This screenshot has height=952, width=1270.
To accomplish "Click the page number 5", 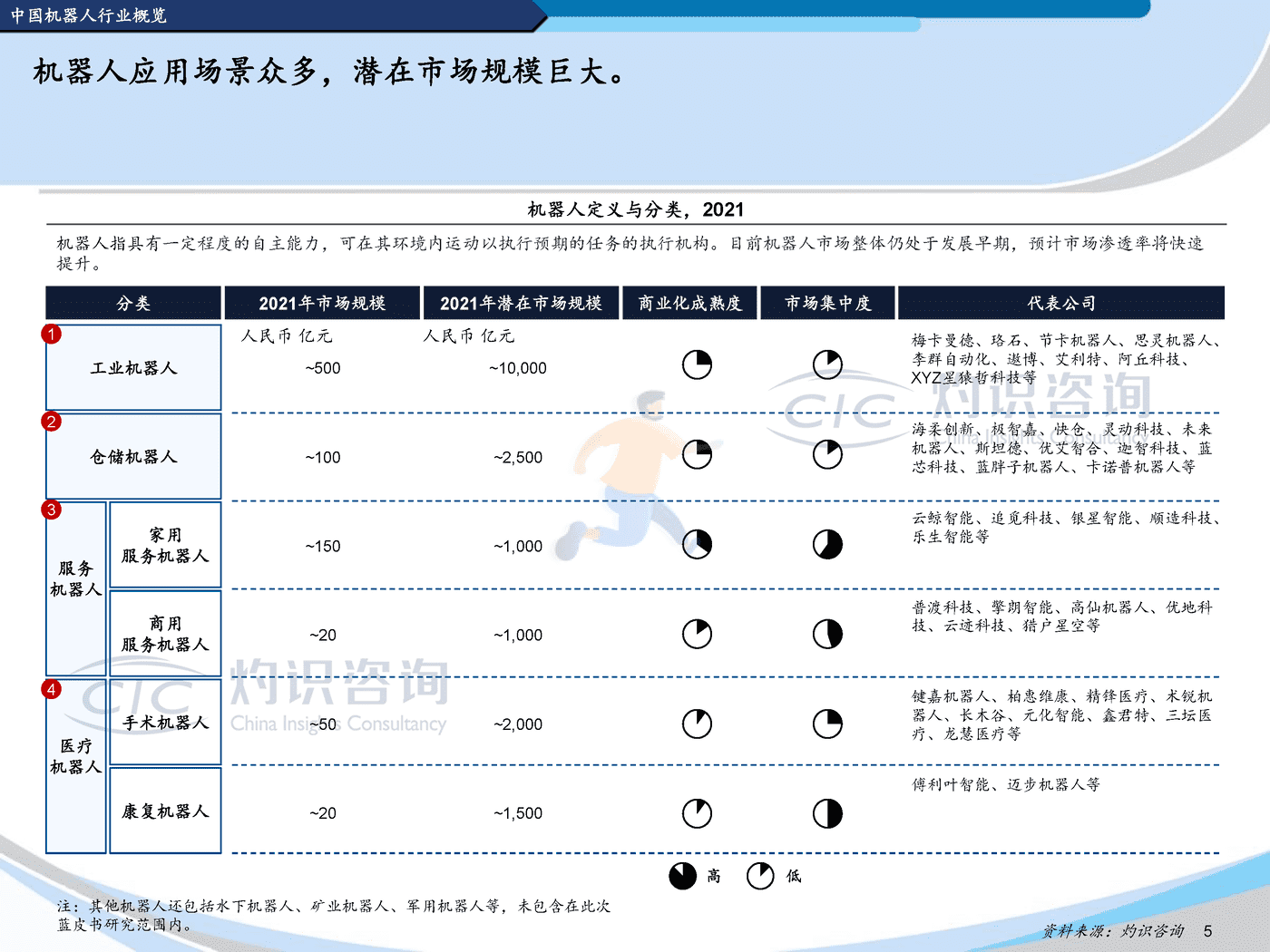I will click(1207, 931).
